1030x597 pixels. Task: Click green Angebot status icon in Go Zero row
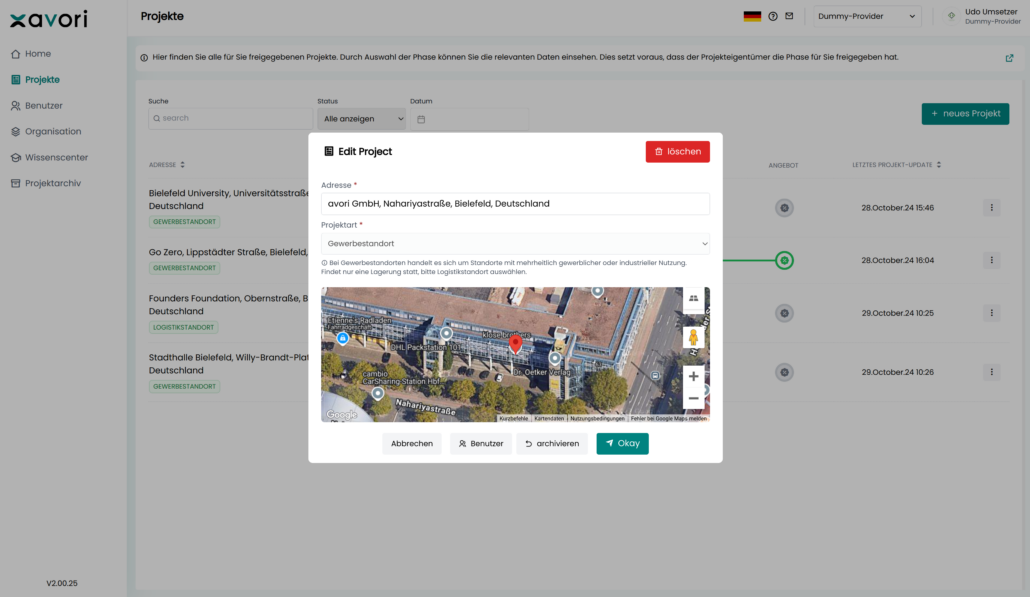(x=784, y=260)
